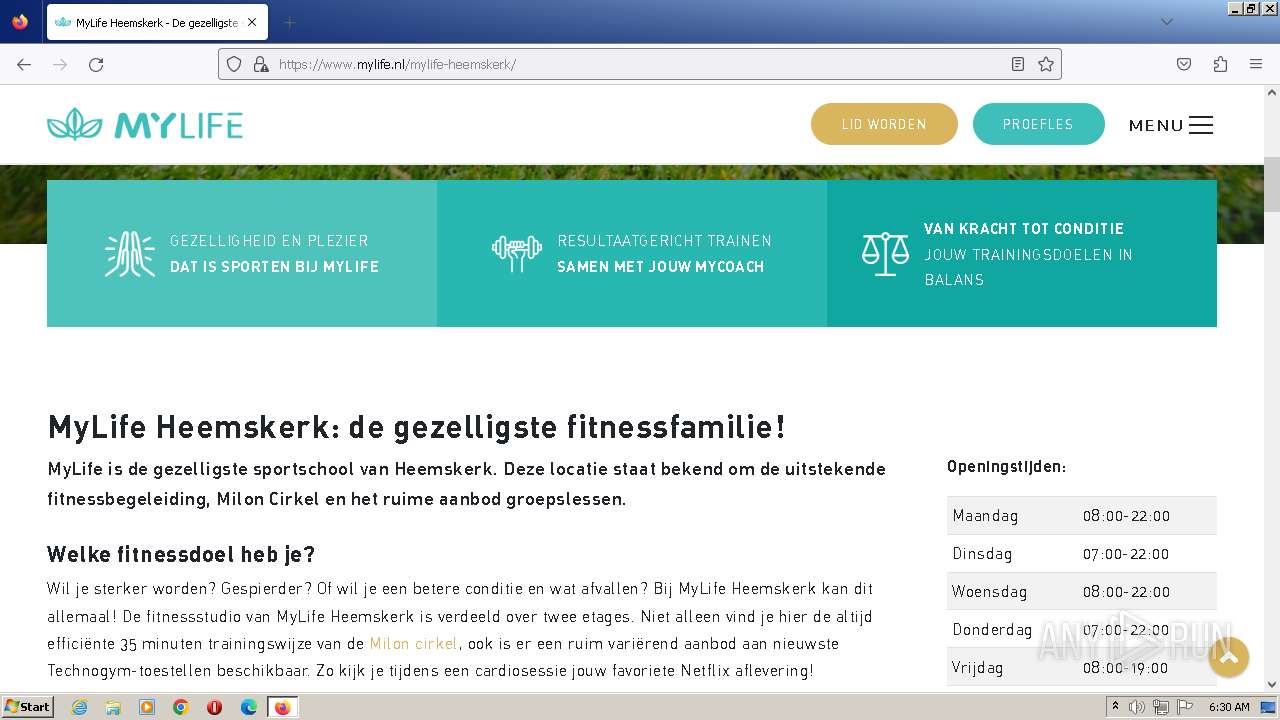1280x720 pixels.
Task: Click the padlock site info icon
Action: coord(261,64)
